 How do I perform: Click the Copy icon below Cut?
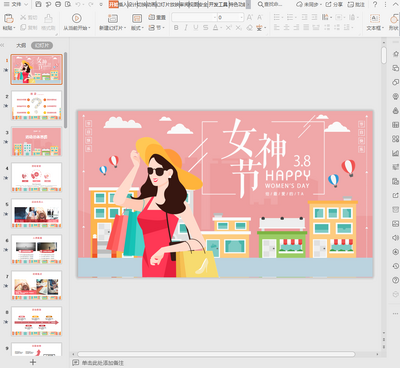click(23, 28)
